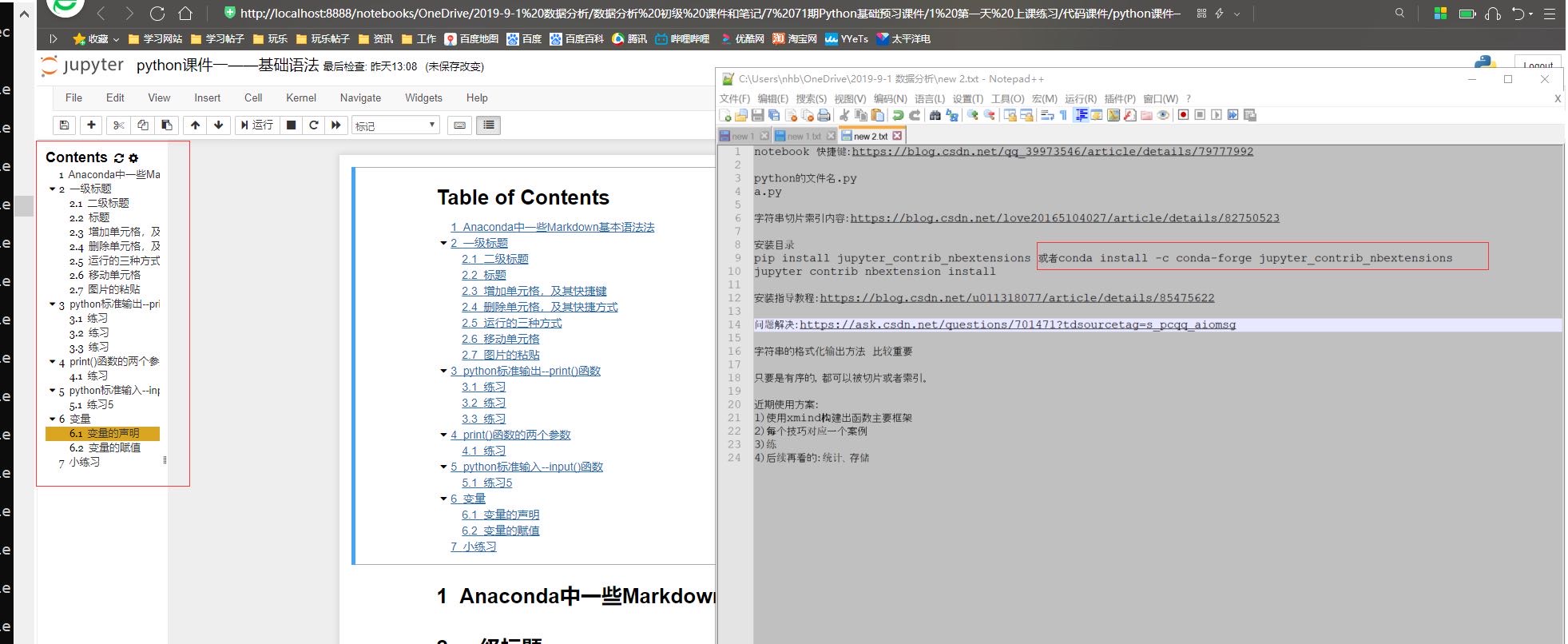Collapse sidebar section 6 变量

point(53,419)
